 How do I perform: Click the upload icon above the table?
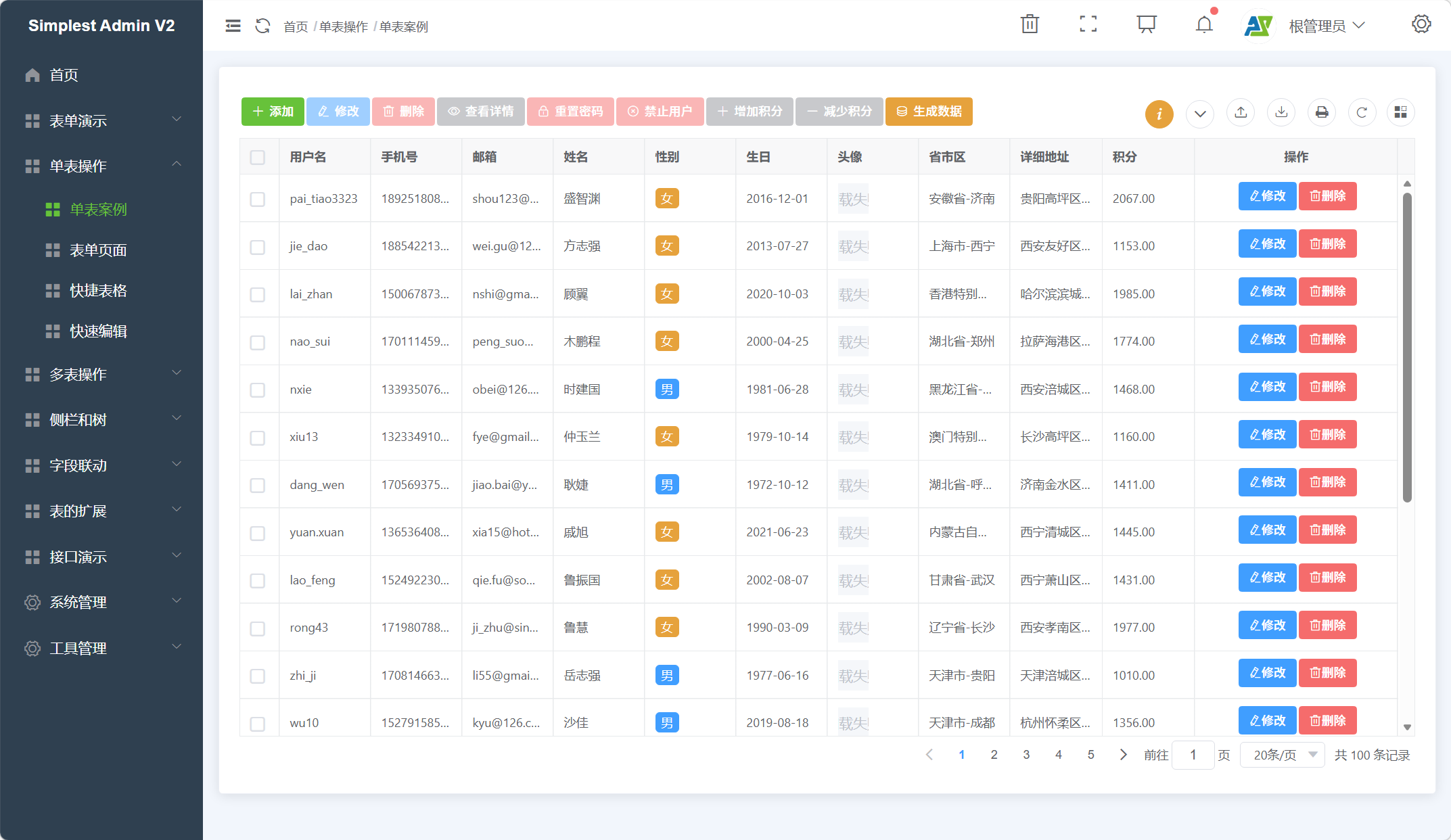1241,112
